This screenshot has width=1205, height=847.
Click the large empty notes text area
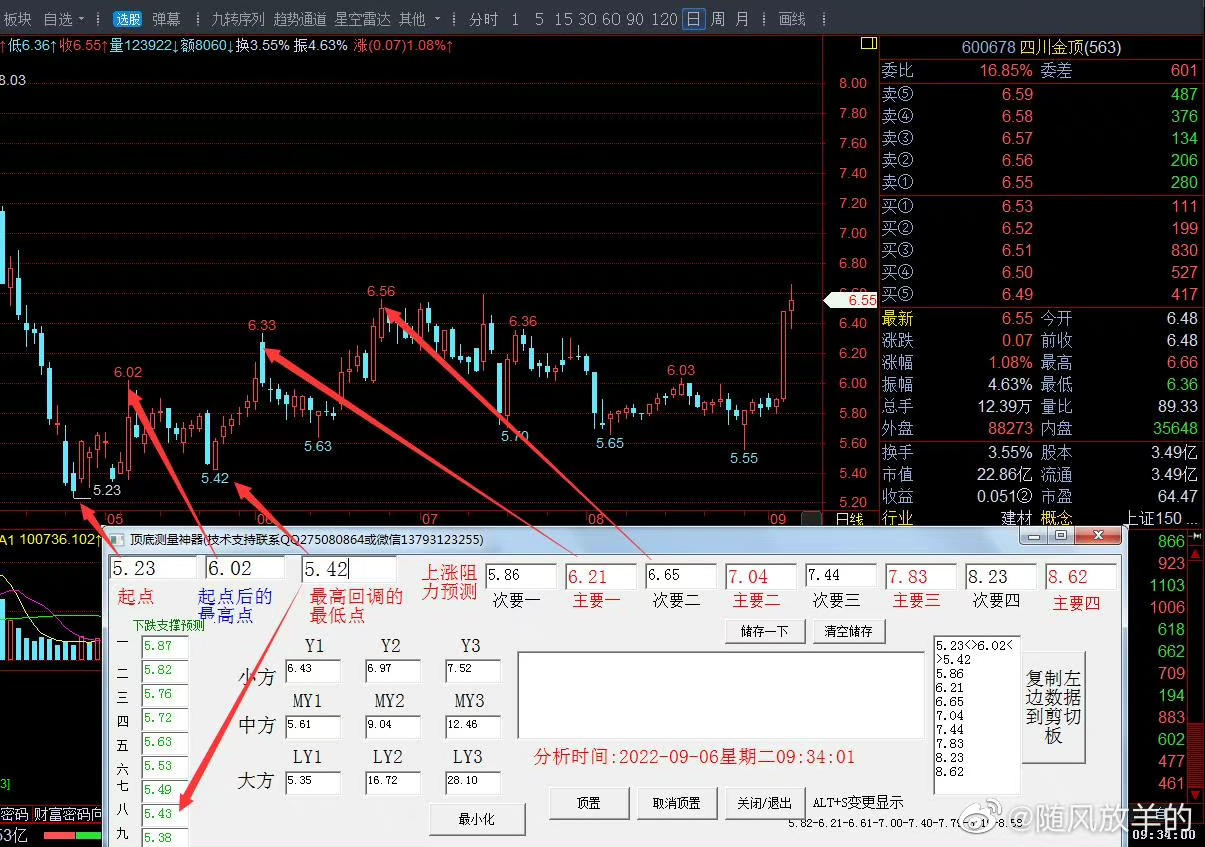pyautogui.click(x=720, y=695)
